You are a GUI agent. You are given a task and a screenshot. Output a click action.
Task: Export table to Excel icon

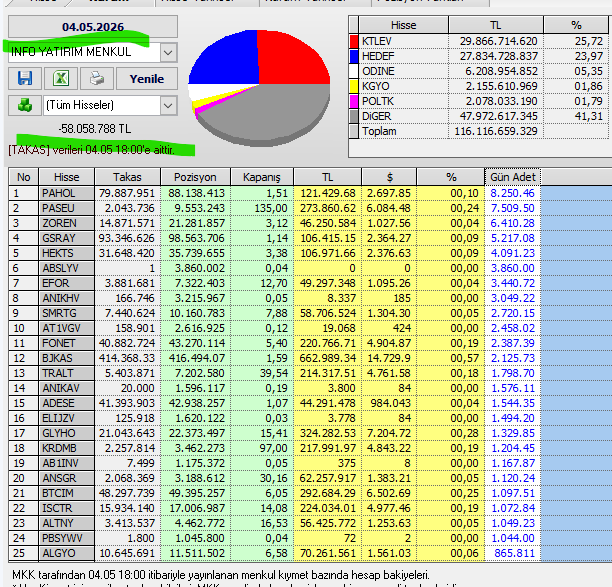pyautogui.click(x=61, y=78)
